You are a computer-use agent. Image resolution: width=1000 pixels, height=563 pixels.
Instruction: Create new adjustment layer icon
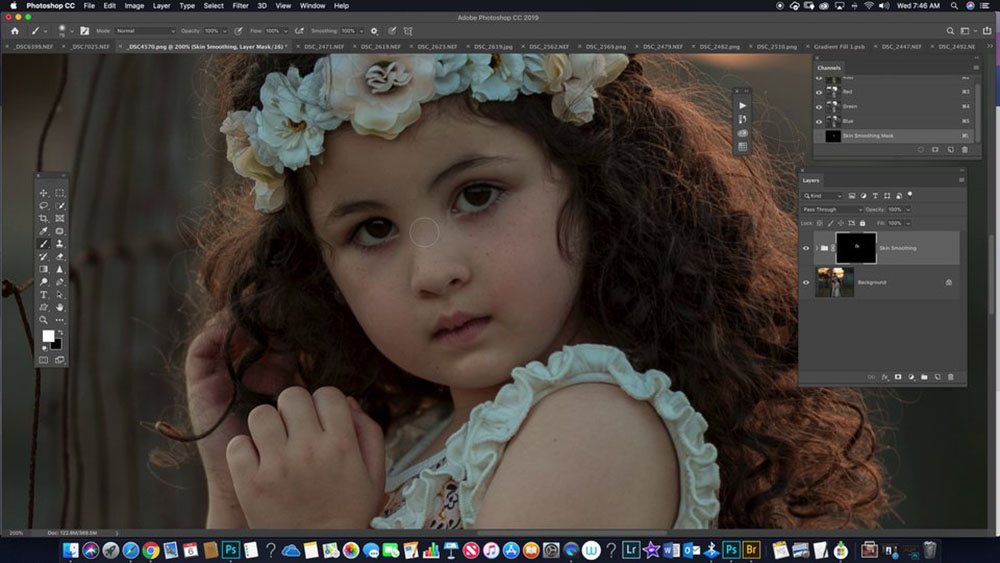[911, 377]
